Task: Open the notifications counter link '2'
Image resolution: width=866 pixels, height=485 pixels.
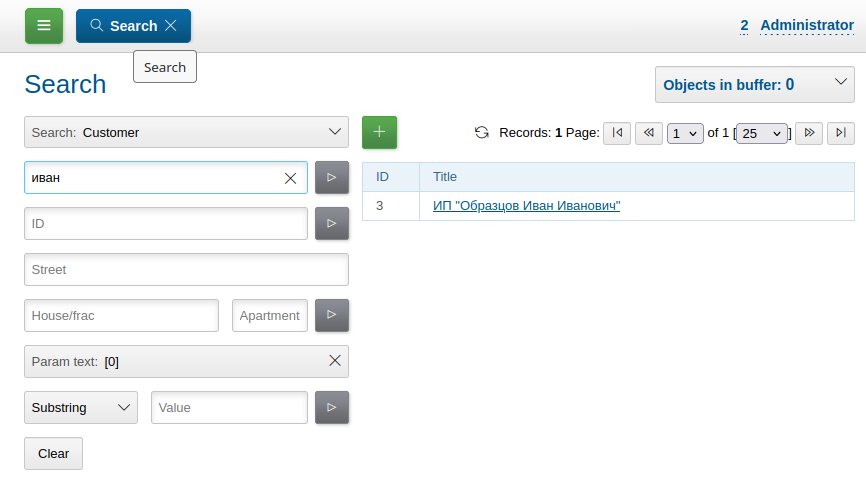Action: 744,25
